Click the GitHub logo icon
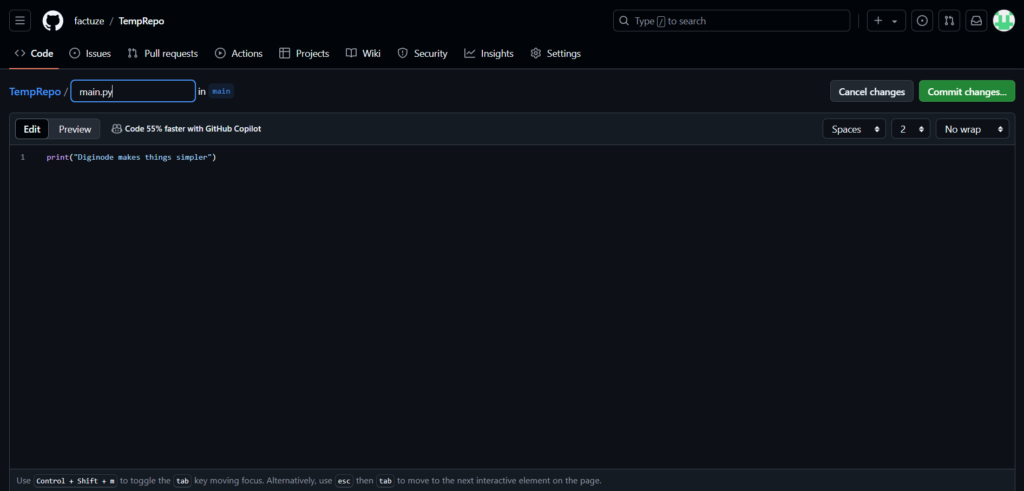The image size is (1024, 491). pyautogui.click(x=53, y=21)
